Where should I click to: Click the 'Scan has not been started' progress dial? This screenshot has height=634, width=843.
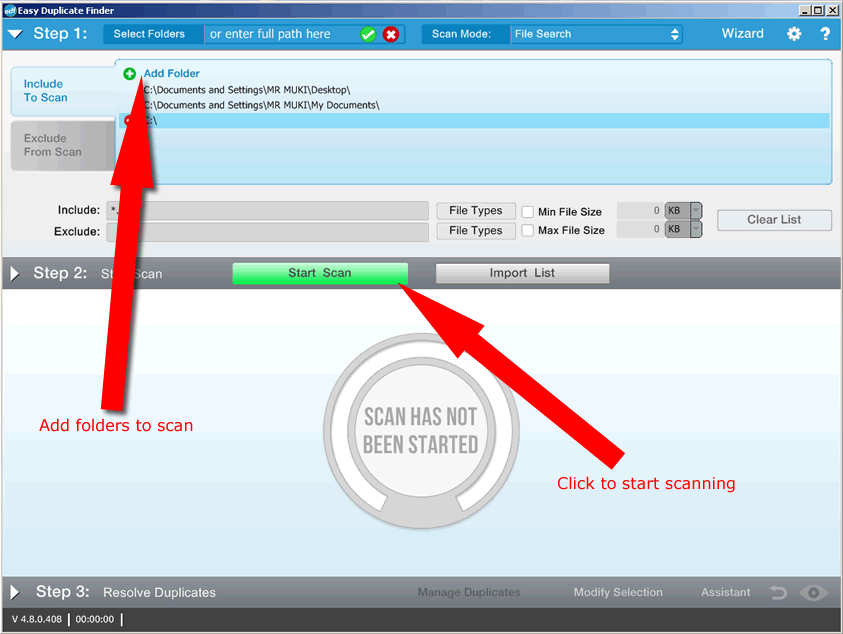[421, 431]
